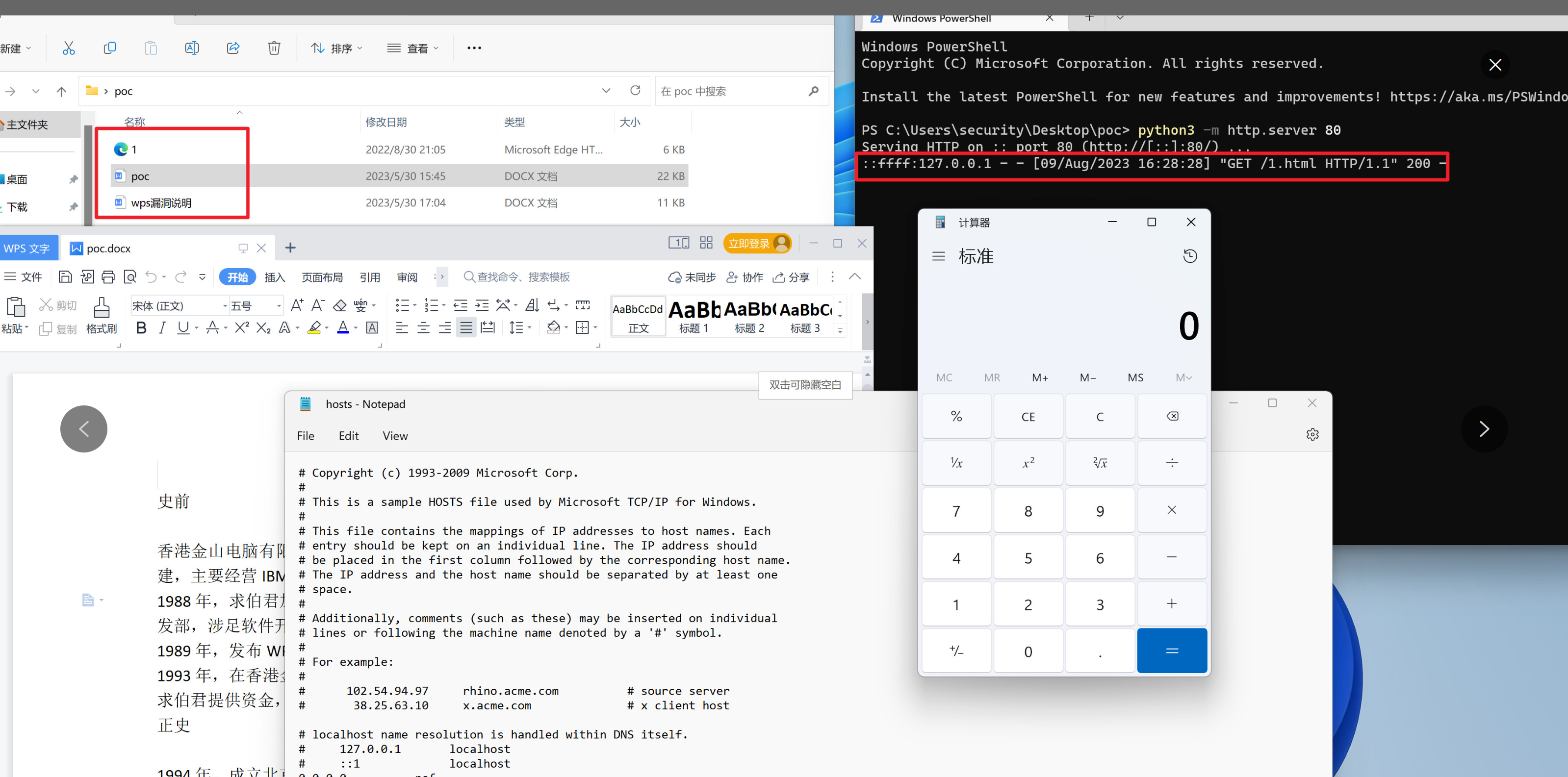Open the 排序 sort dropdown
The height and width of the screenshot is (777, 1568).
(x=336, y=48)
